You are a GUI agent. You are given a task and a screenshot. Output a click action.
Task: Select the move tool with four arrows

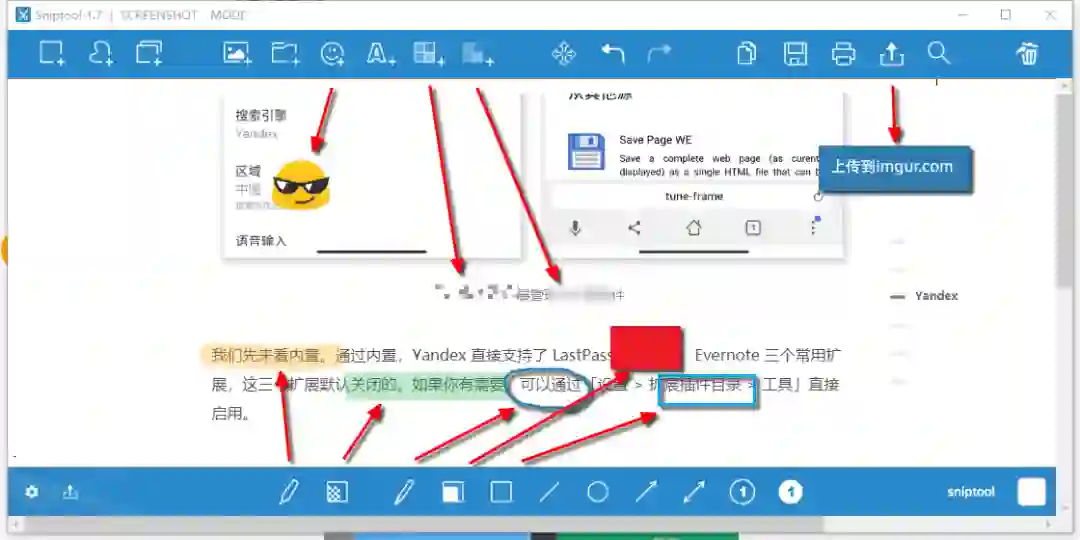[564, 54]
